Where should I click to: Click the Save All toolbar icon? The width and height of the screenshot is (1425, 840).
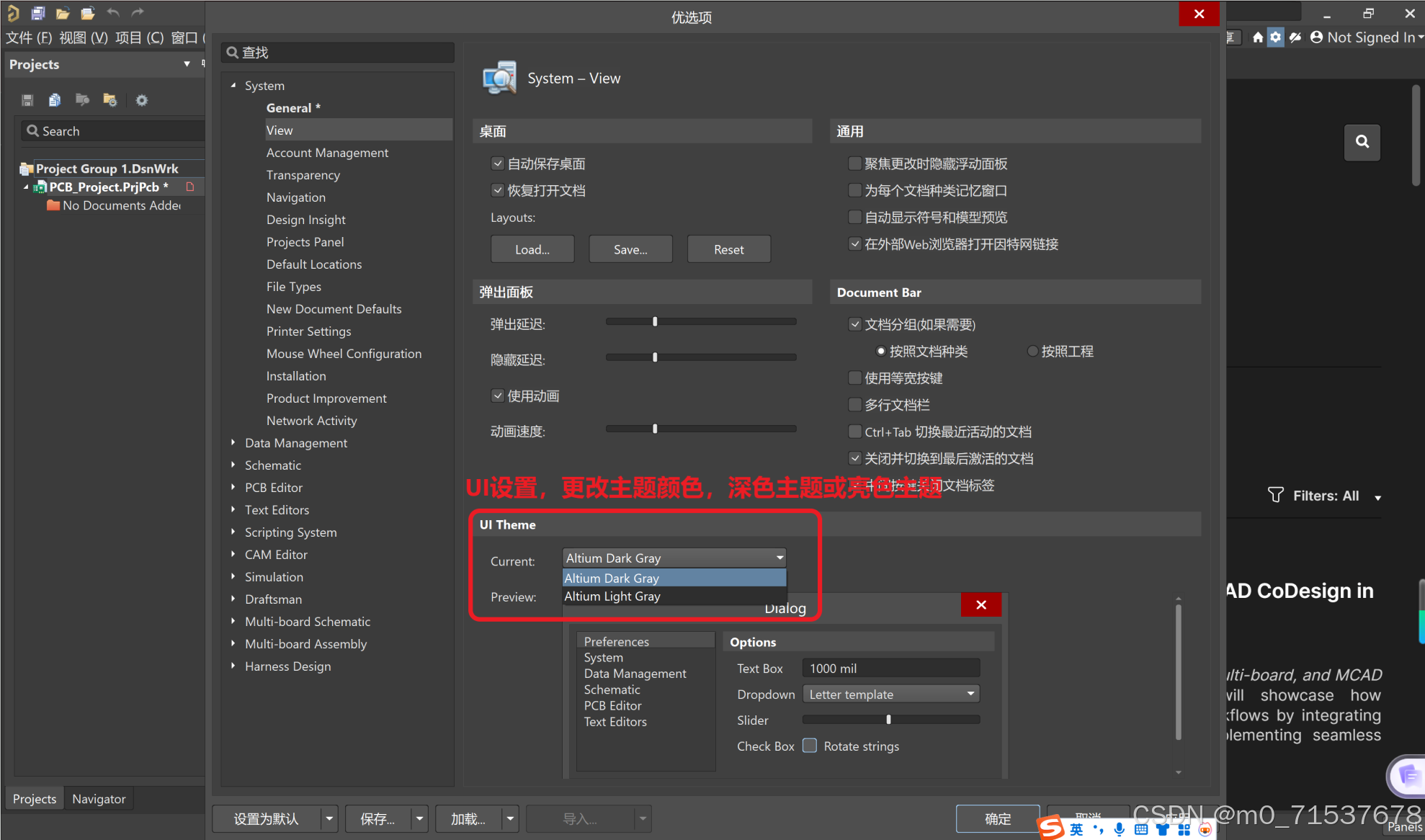pyautogui.click(x=38, y=12)
